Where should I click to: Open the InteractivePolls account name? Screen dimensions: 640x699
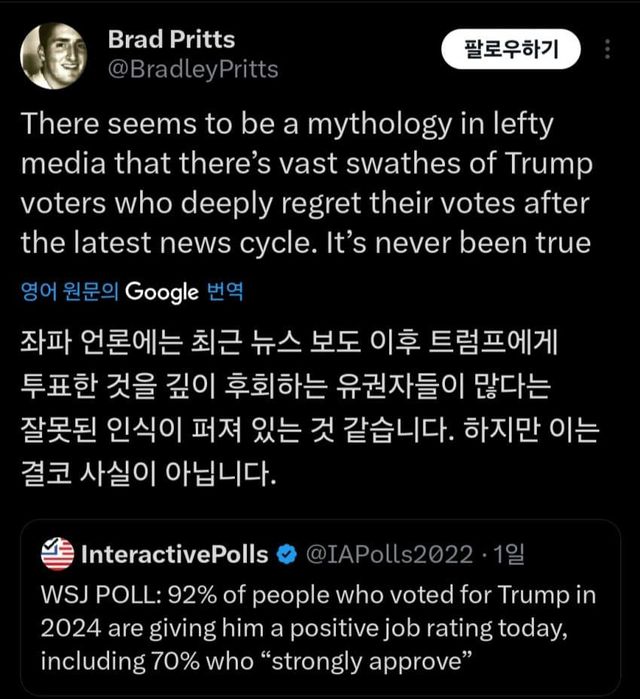174,553
